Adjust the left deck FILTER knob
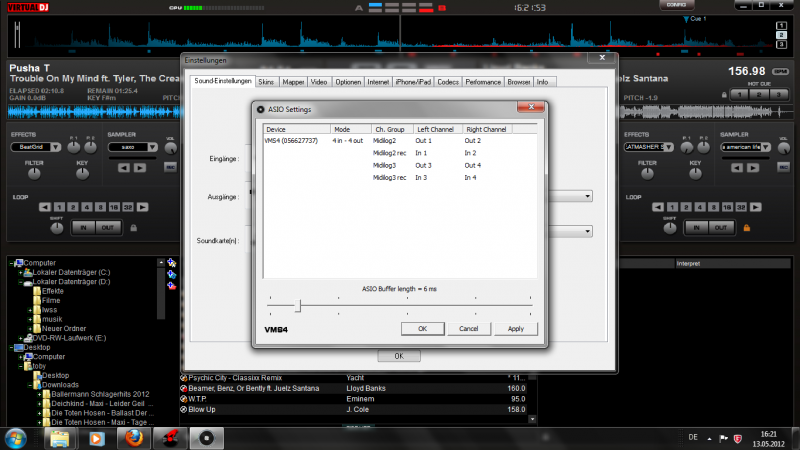Viewport: 800px width, 450px height. click(34, 174)
